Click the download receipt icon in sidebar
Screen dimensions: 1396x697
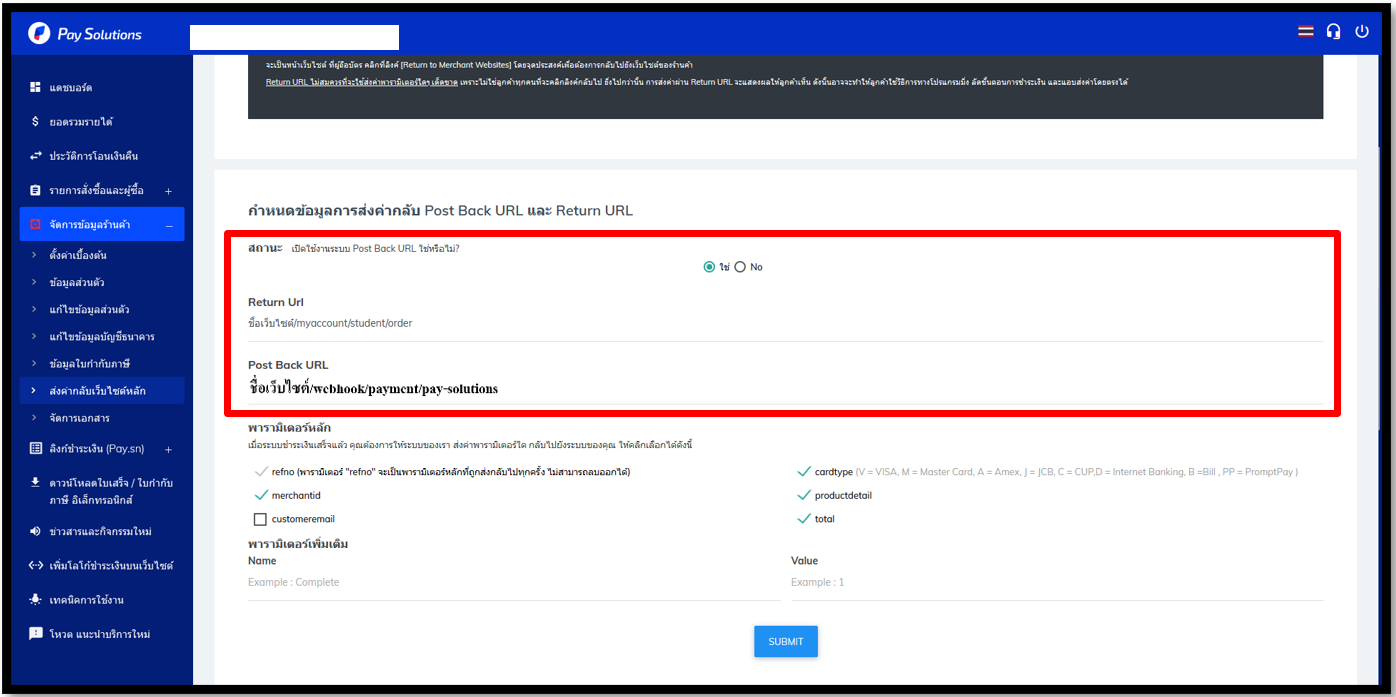(36, 482)
